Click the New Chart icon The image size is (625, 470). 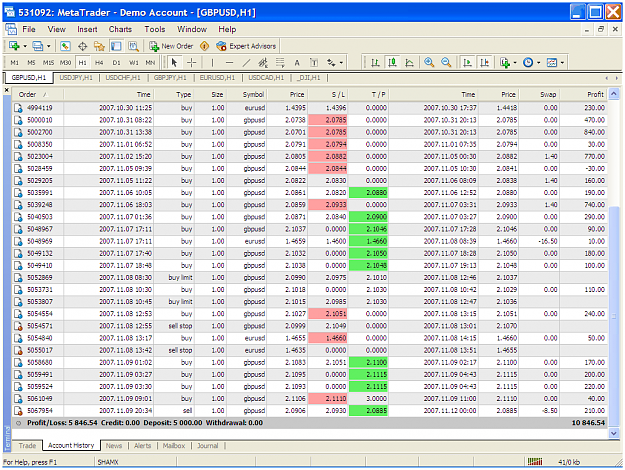pyautogui.click(x=14, y=46)
